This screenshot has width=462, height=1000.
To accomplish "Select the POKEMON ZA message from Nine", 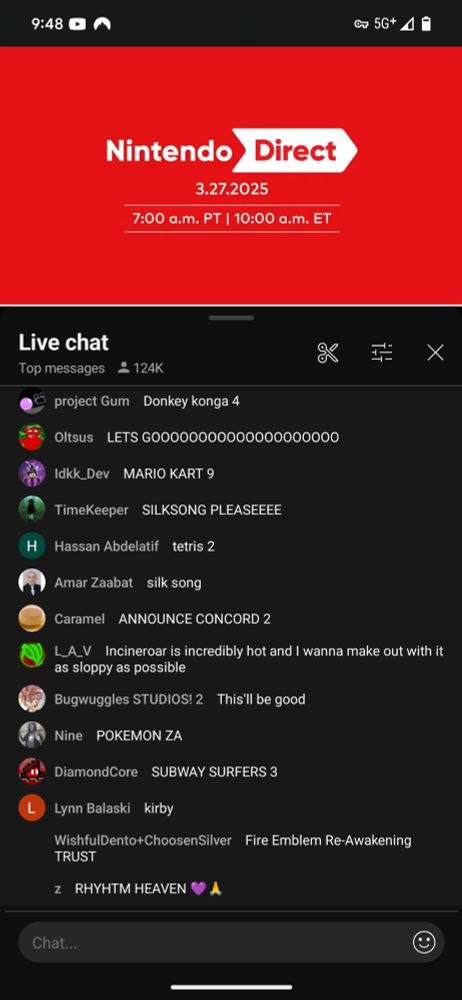I will (139, 735).
